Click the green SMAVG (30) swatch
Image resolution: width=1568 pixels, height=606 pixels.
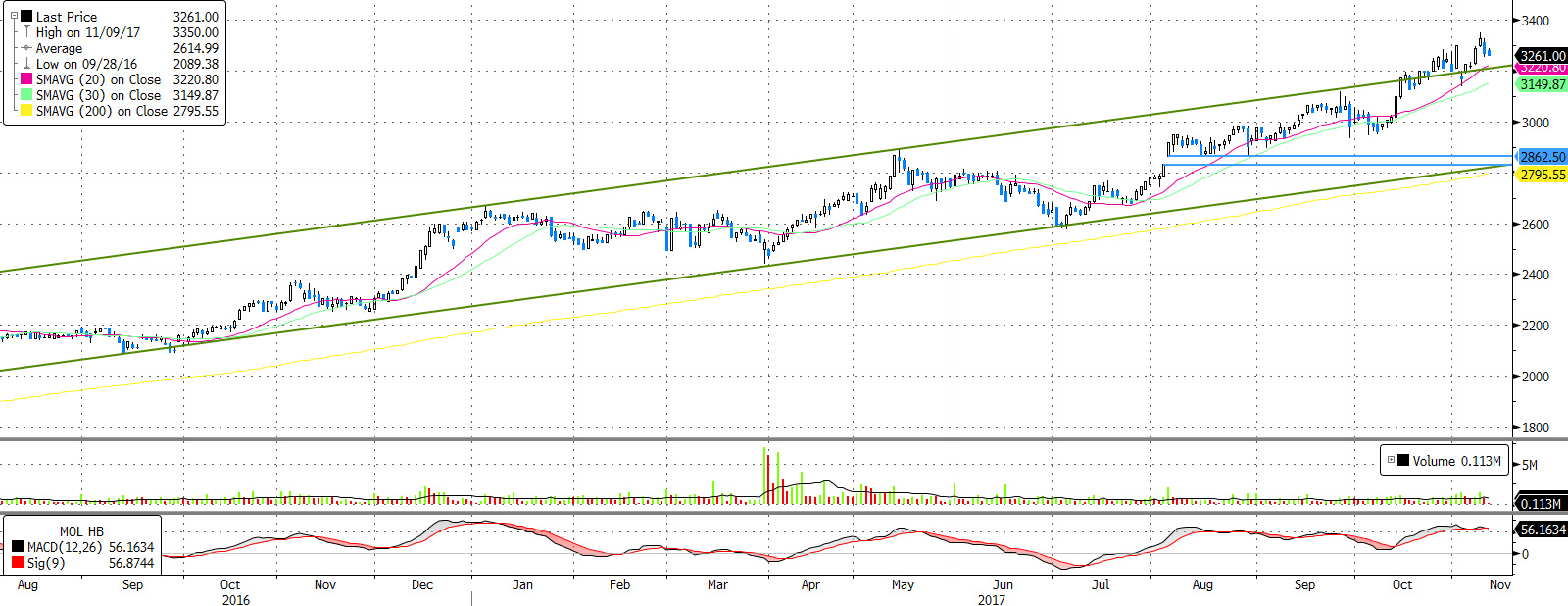tap(26, 94)
